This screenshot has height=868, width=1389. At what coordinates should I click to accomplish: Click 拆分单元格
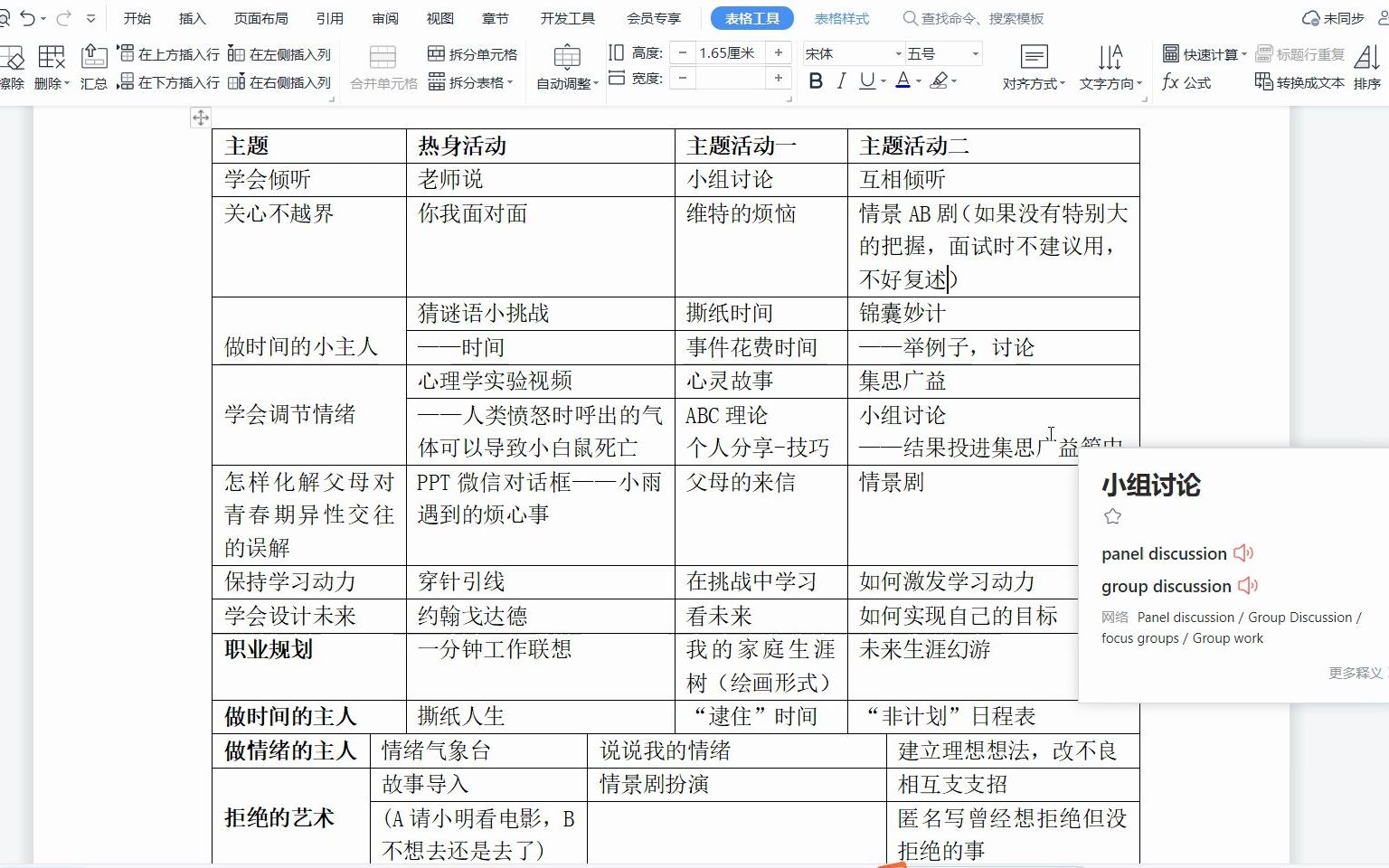click(x=472, y=54)
